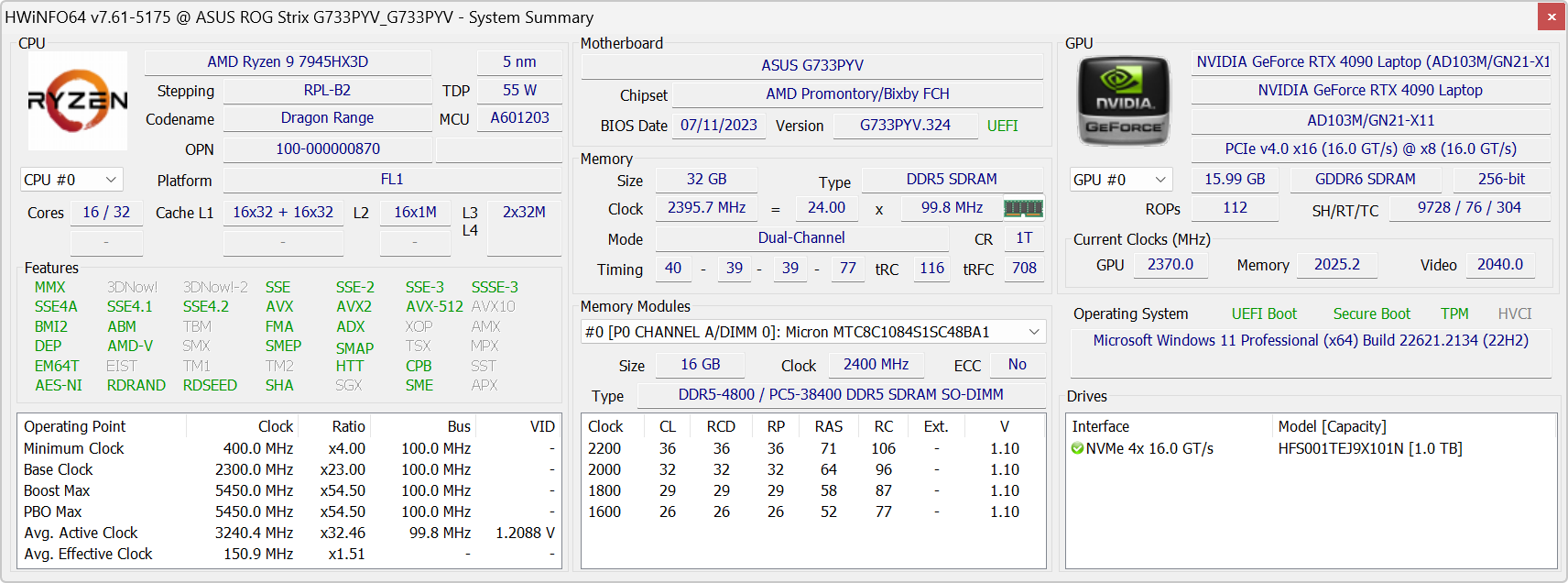Open the GPU #0 selector dropdown
Viewport: 1568px width, 583px height.
pyautogui.click(x=1121, y=180)
